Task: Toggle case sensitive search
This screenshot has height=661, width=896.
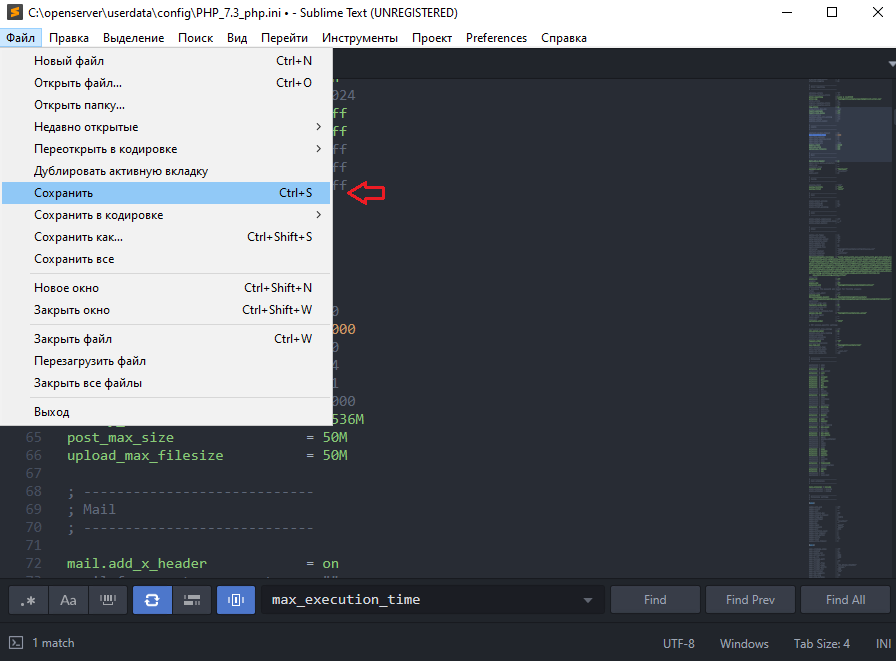Action: (x=68, y=600)
